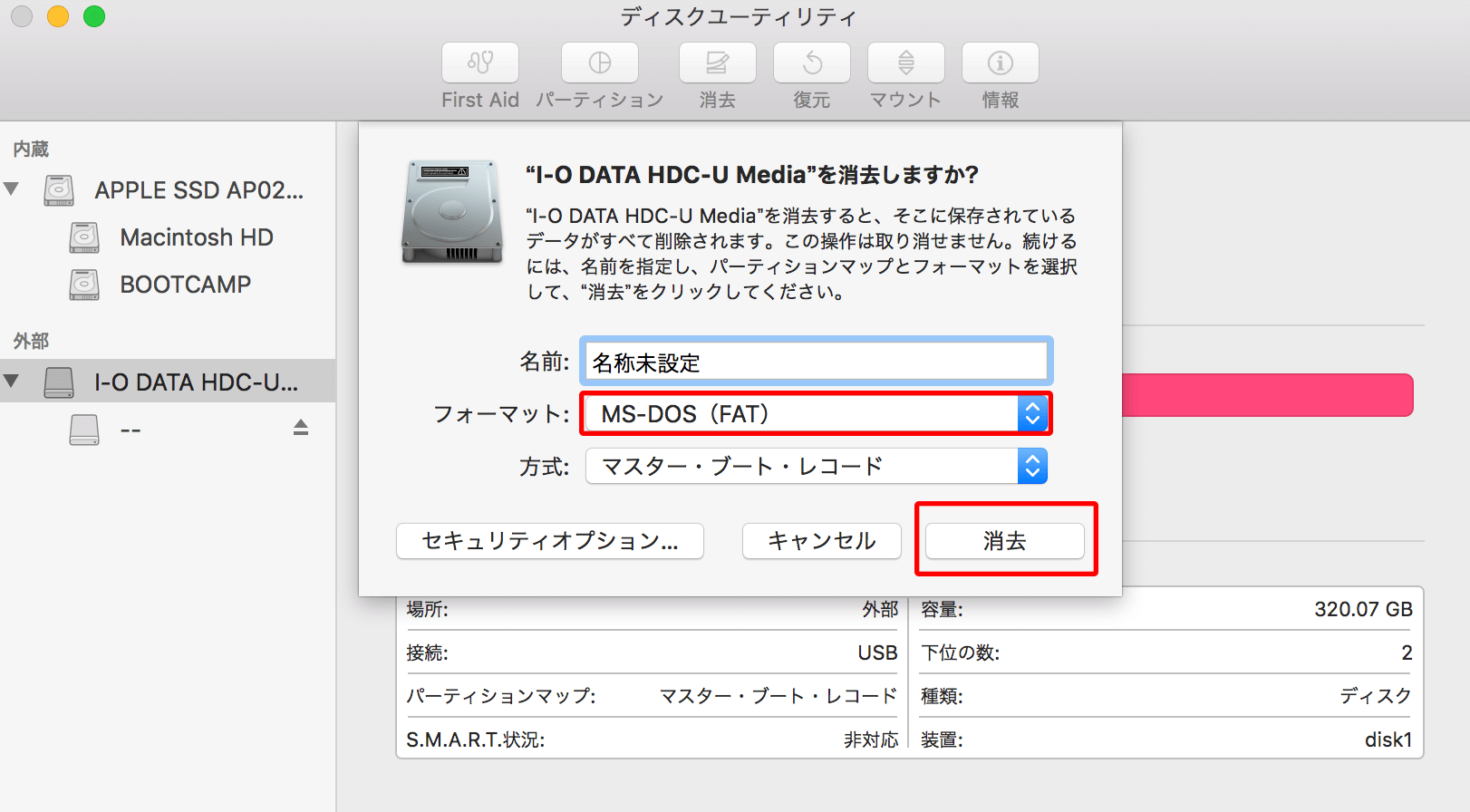Screen dimensions: 1470x812
Task: Select APPLE SSD disk icon in sidebar
Action: click(x=59, y=190)
